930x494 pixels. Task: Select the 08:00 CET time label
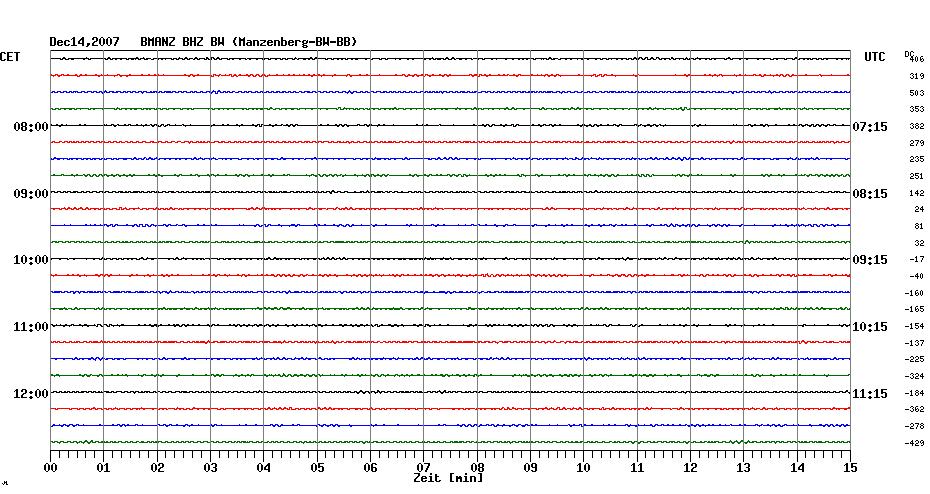[31, 127]
